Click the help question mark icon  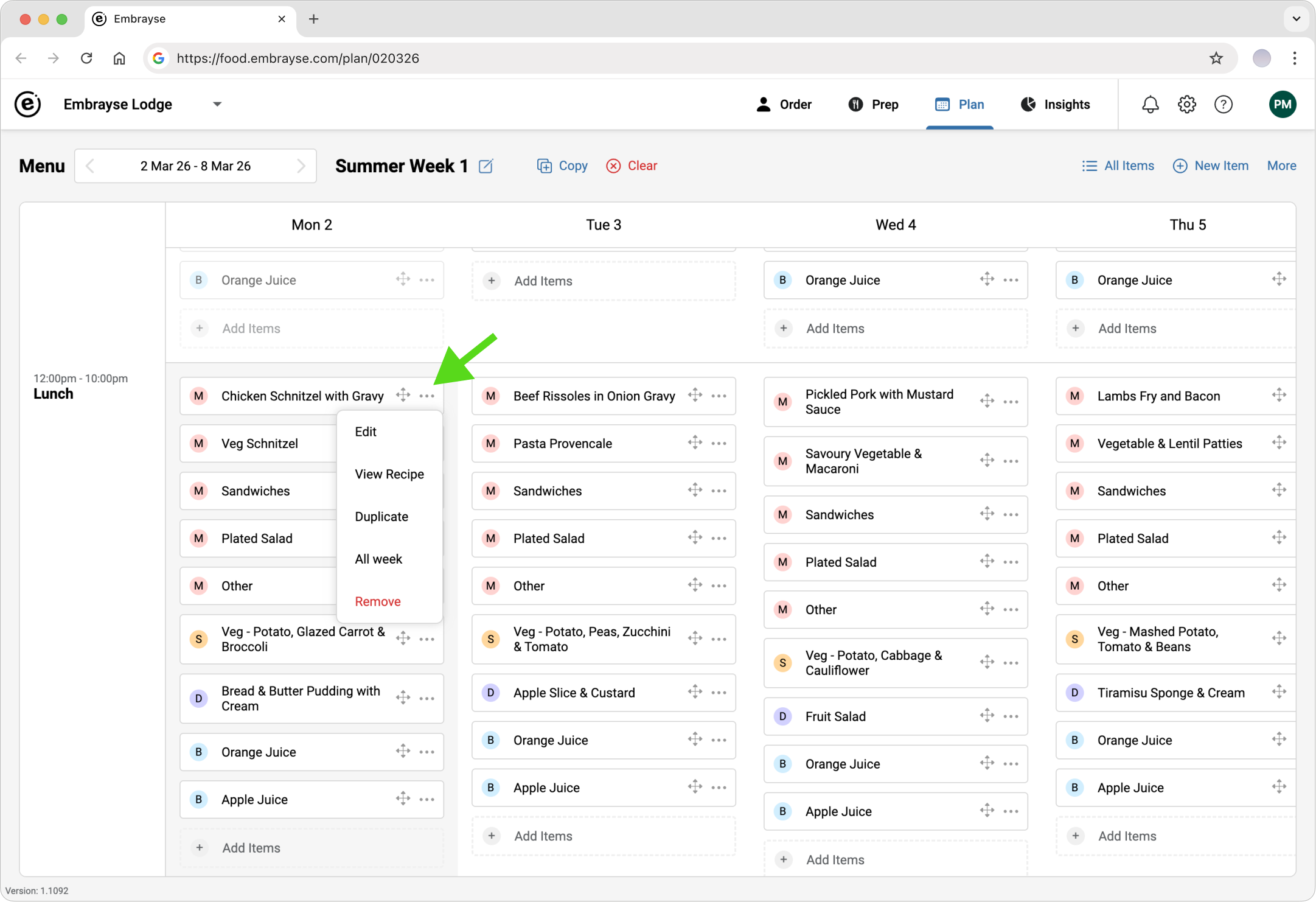[x=1223, y=105]
